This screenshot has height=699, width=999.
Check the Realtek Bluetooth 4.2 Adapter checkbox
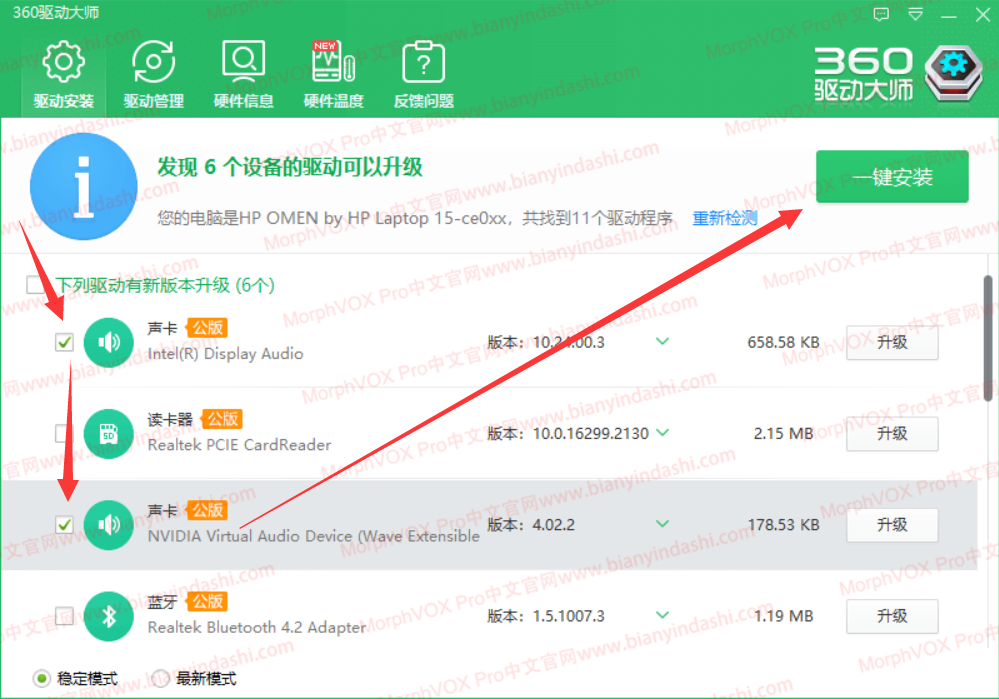(x=64, y=616)
